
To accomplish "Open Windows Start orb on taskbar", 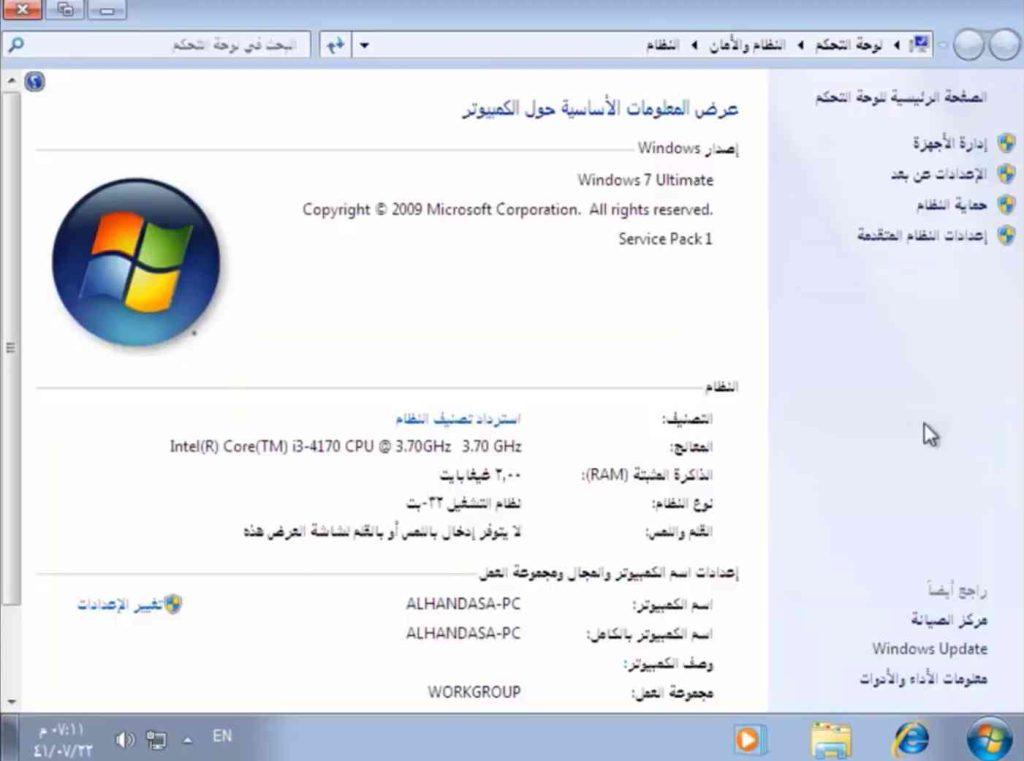I will (x=989, y=739).
